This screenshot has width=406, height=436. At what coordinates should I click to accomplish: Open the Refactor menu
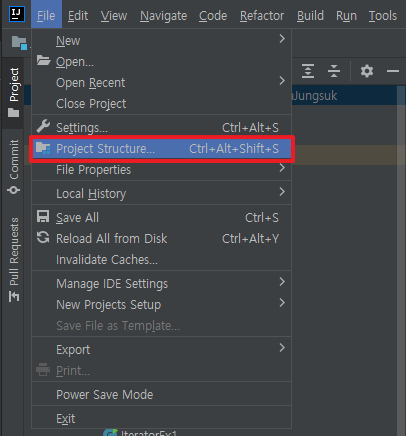point(262,16)
